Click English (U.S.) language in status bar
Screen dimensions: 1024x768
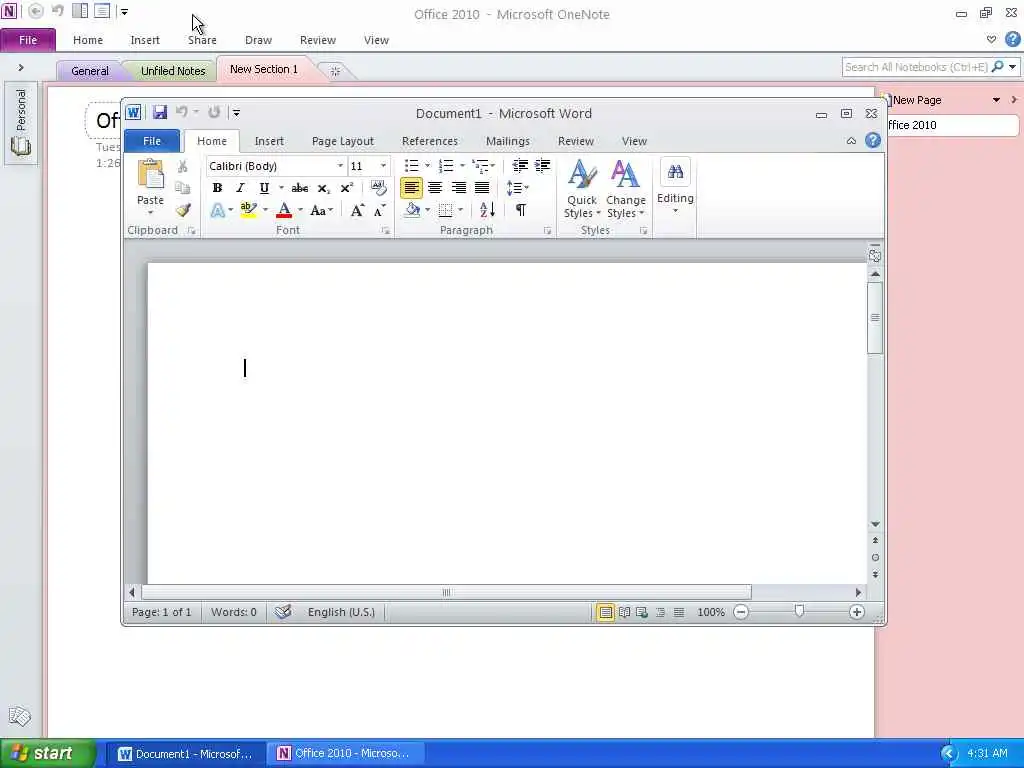341,612
